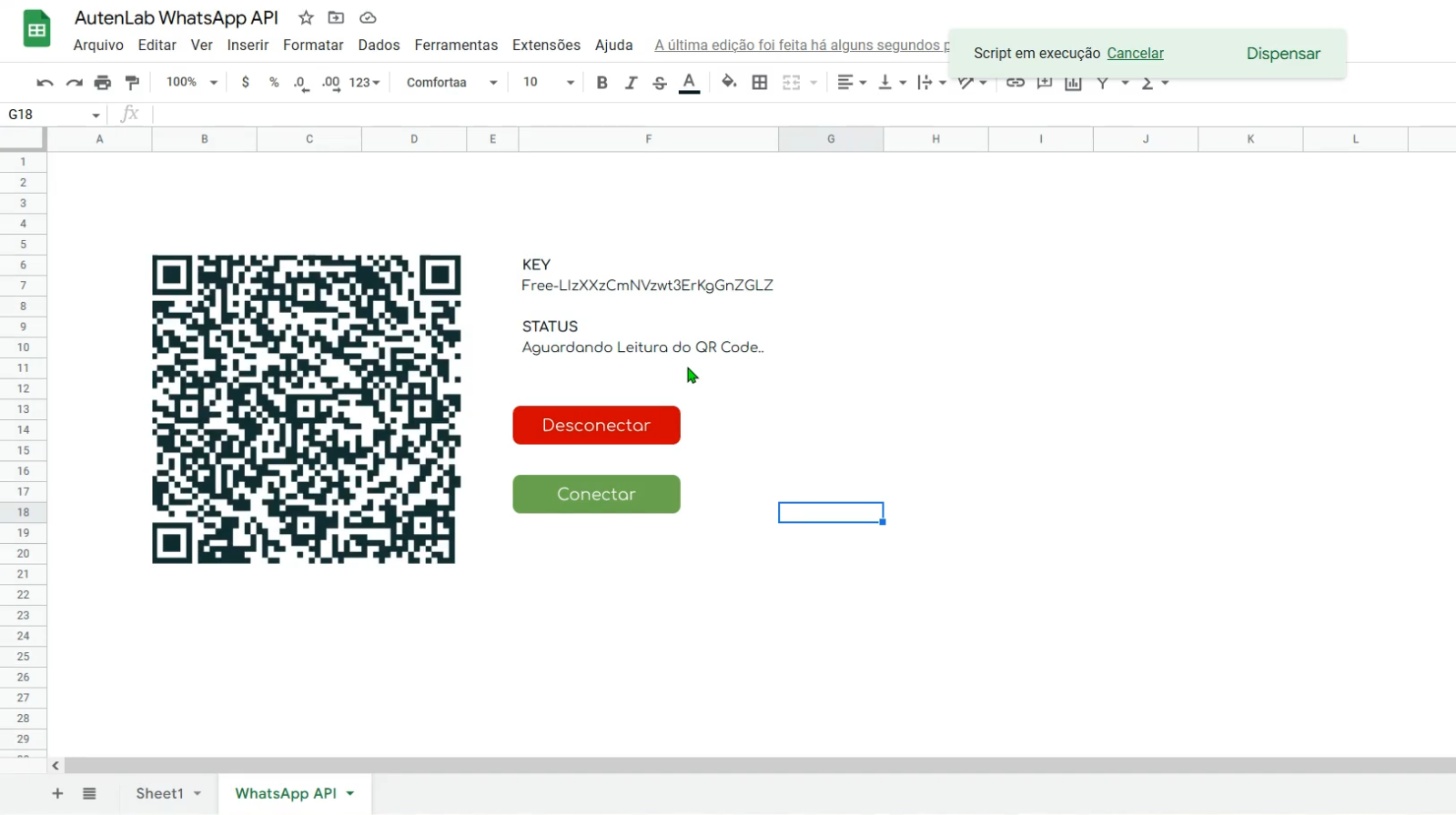Click the Name Box showing G18

pyautogui.click(x=54, y=114)
